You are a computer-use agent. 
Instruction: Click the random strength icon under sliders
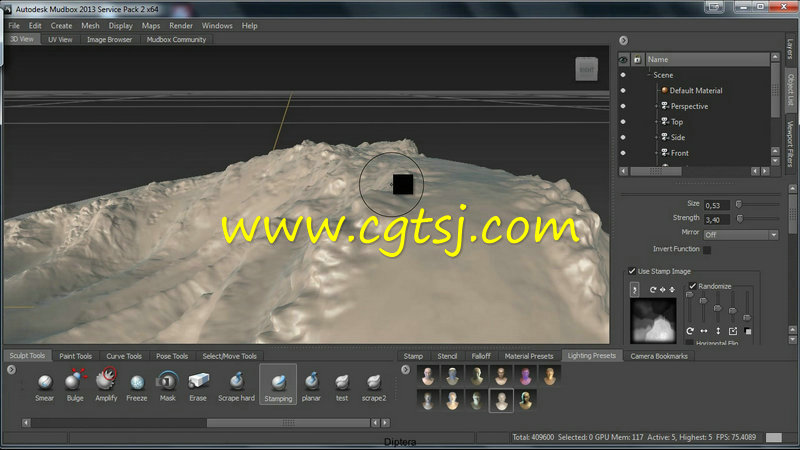click(x=748, y=331)
